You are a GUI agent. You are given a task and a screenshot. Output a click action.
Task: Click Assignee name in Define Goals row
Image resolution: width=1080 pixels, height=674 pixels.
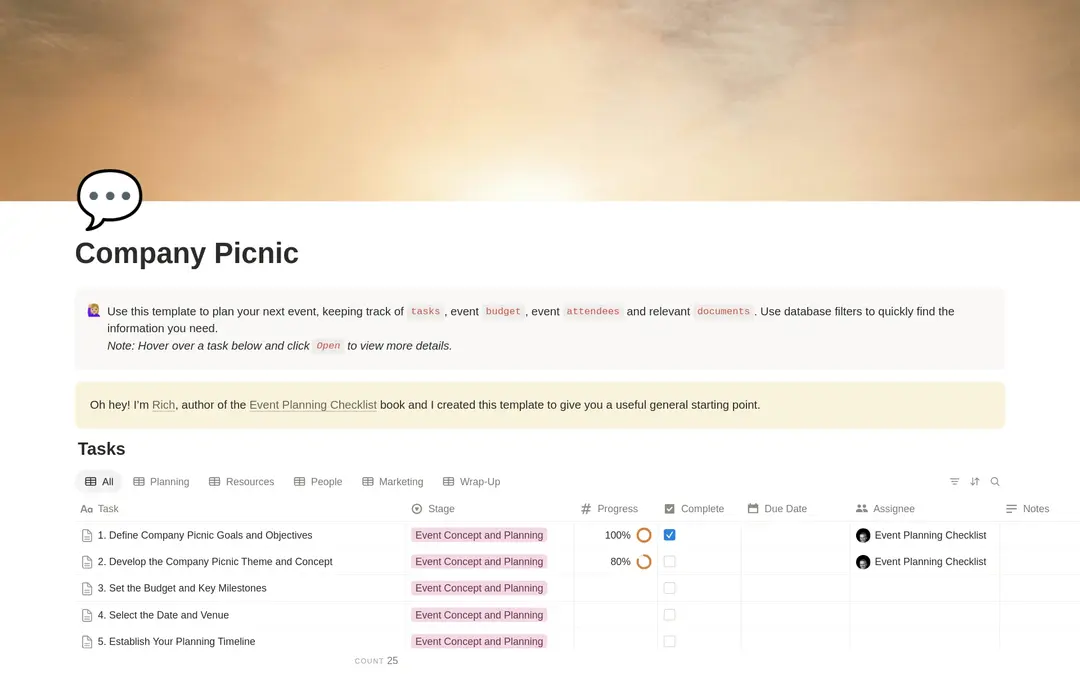tap(930, 535)
